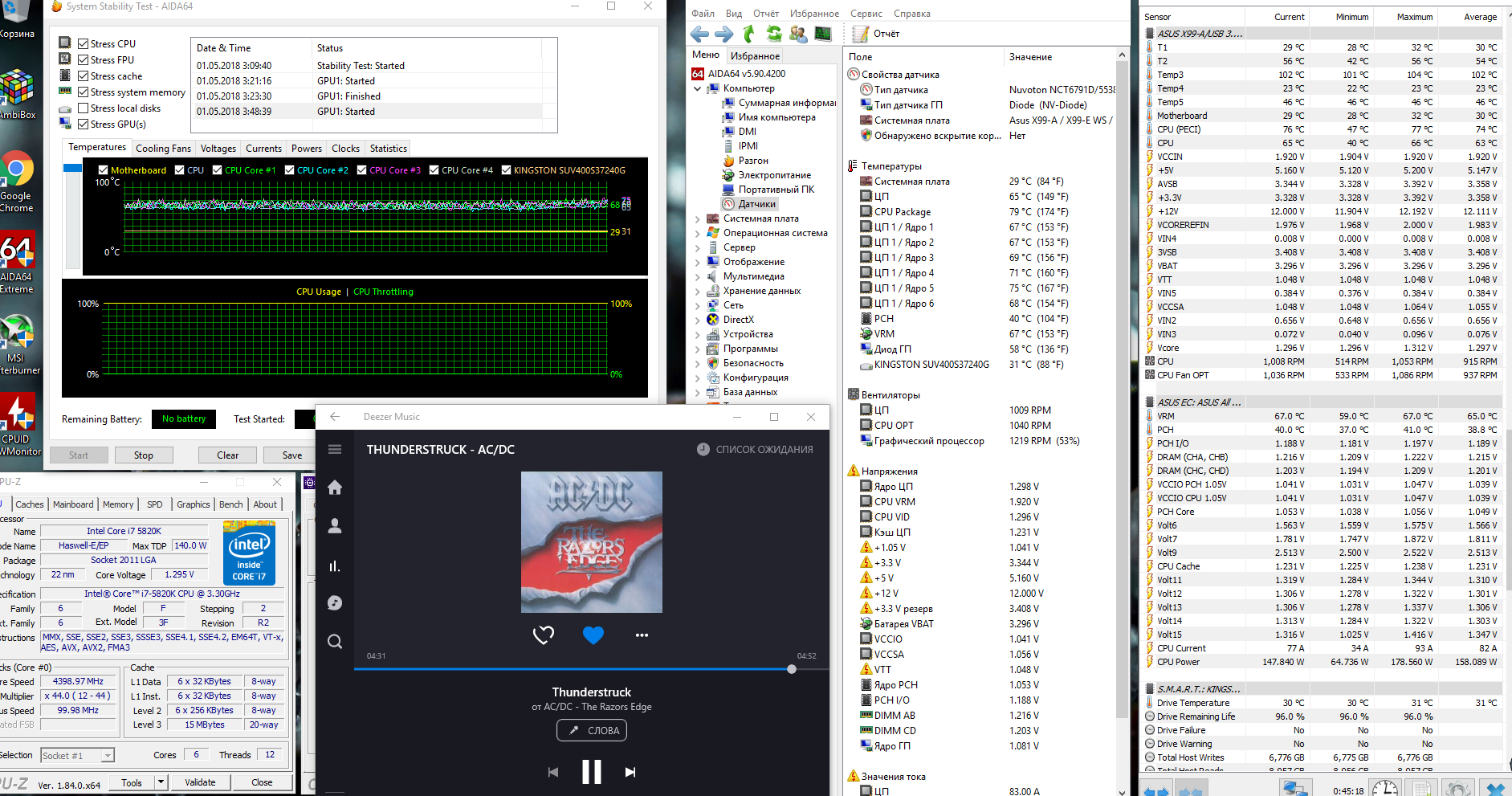Open Deezer search icon in sidebar
Image resolution: width=1512 pixels, height=796 pixels.
pos(335,642)
